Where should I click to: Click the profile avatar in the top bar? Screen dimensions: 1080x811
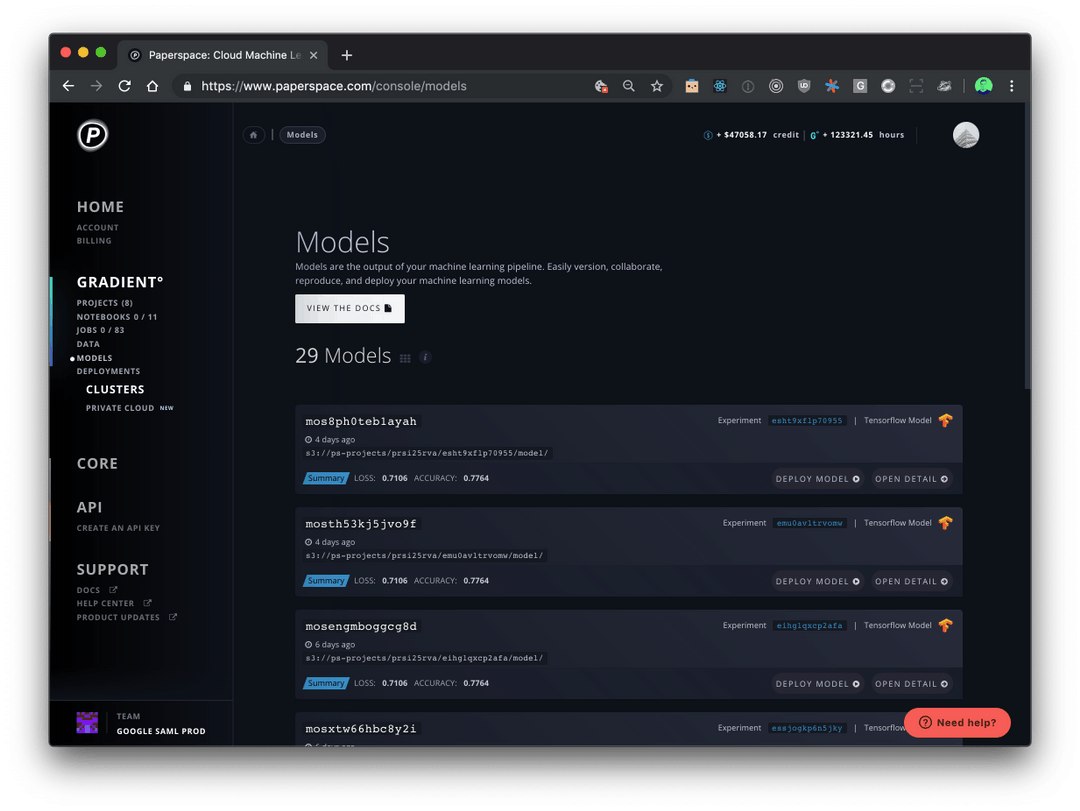click(965, 135)
